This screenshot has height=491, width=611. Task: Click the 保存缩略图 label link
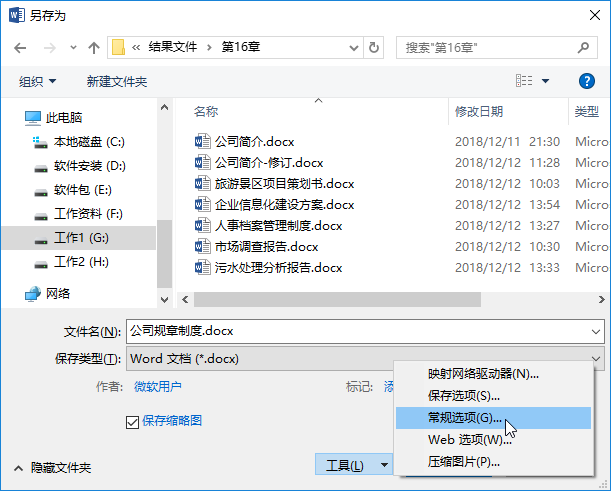tap(172, 421)
